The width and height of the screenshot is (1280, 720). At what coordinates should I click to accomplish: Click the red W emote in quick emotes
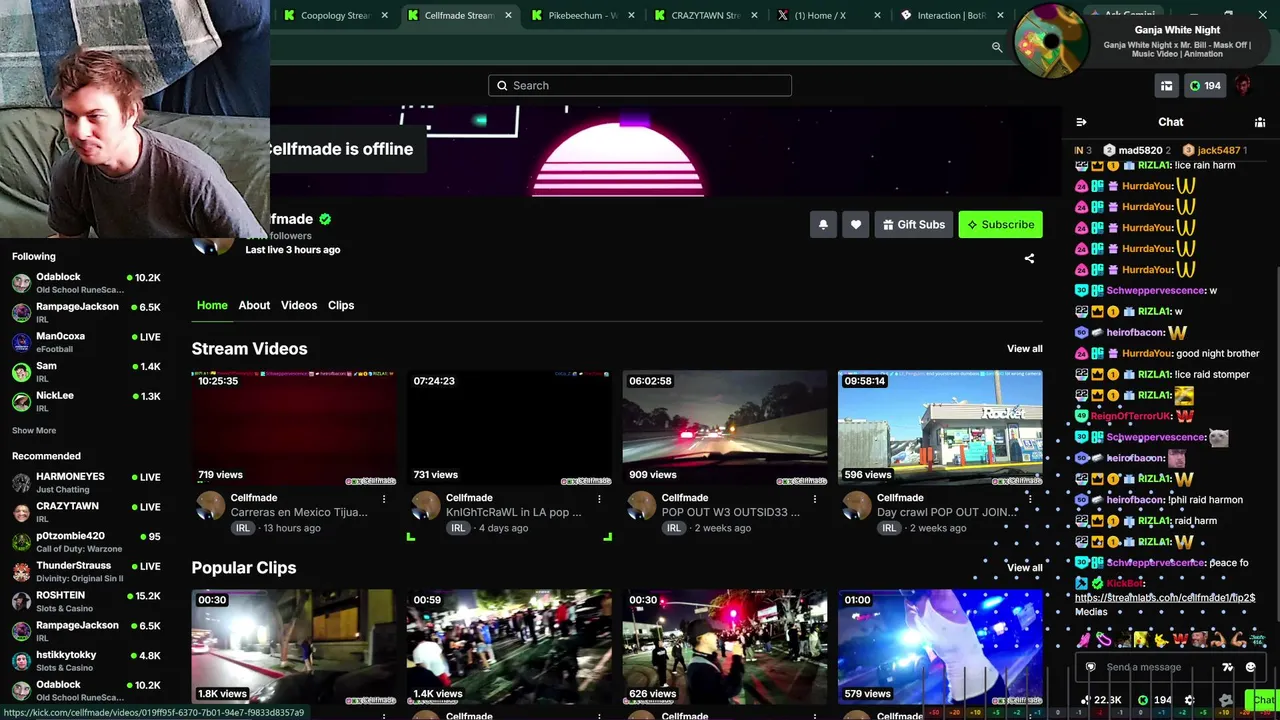point(1180,638)
